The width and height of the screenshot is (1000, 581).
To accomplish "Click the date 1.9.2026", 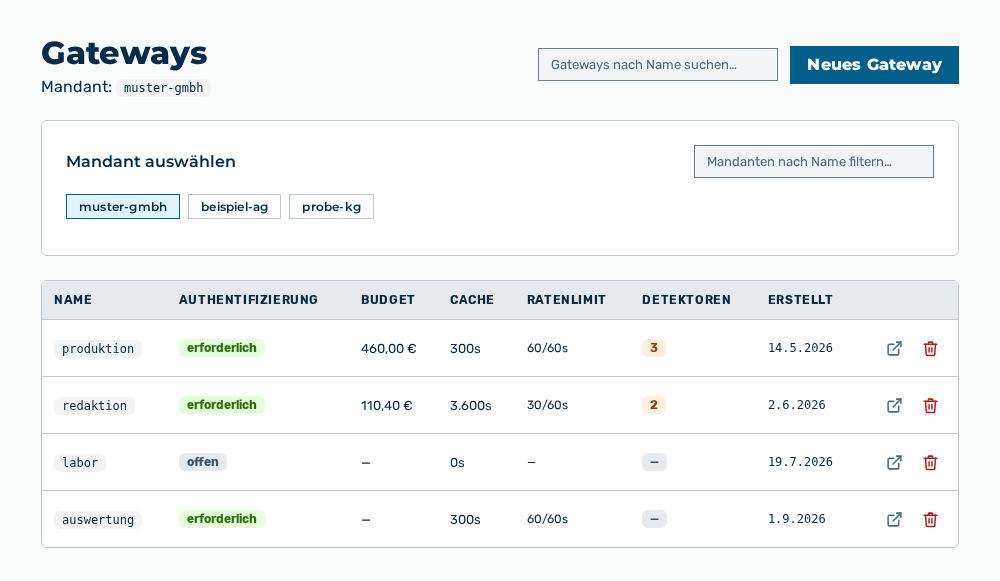I will tap(797, 519).
